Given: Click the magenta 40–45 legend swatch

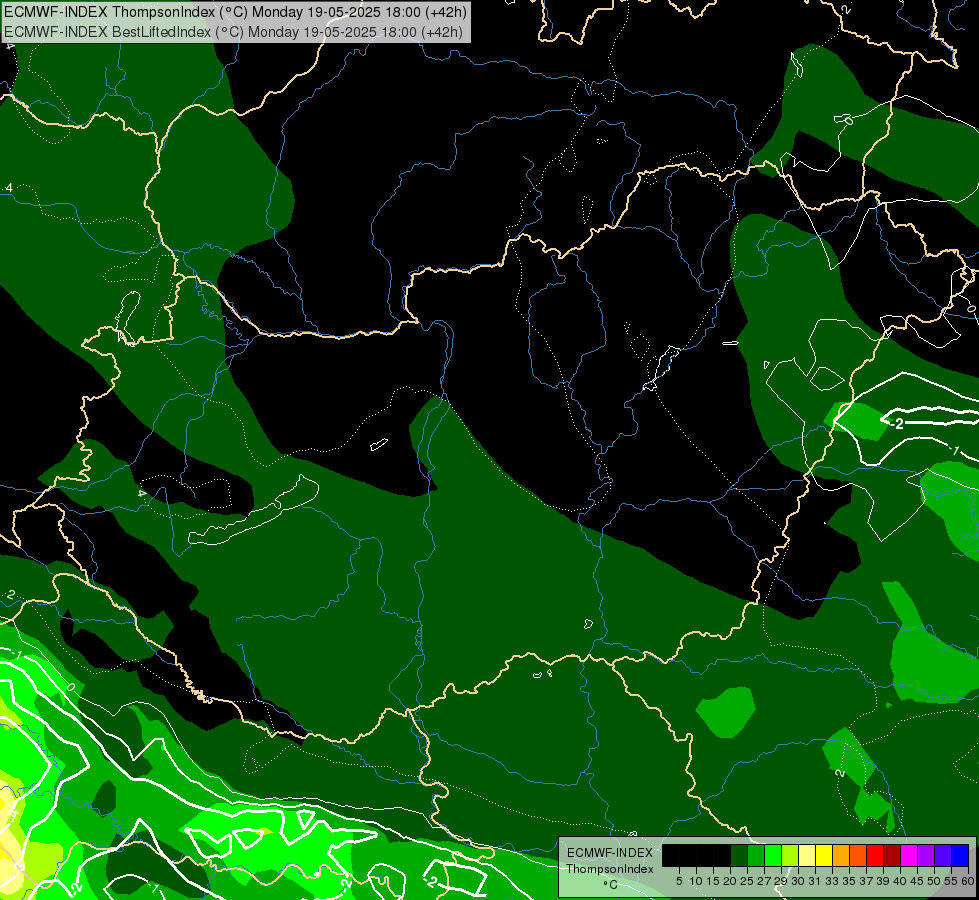Looking at the screenshot, I should coord(909,855).
